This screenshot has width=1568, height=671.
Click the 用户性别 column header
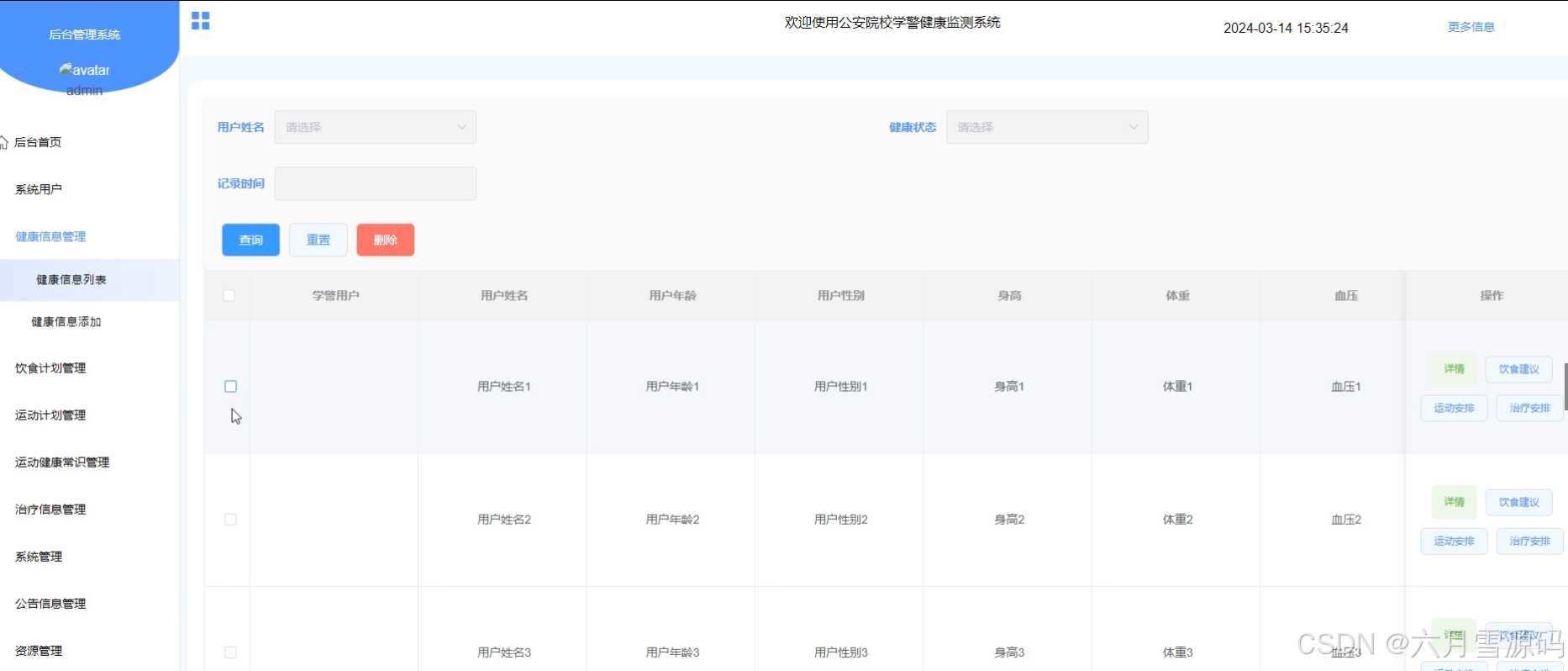coord(840,295)
